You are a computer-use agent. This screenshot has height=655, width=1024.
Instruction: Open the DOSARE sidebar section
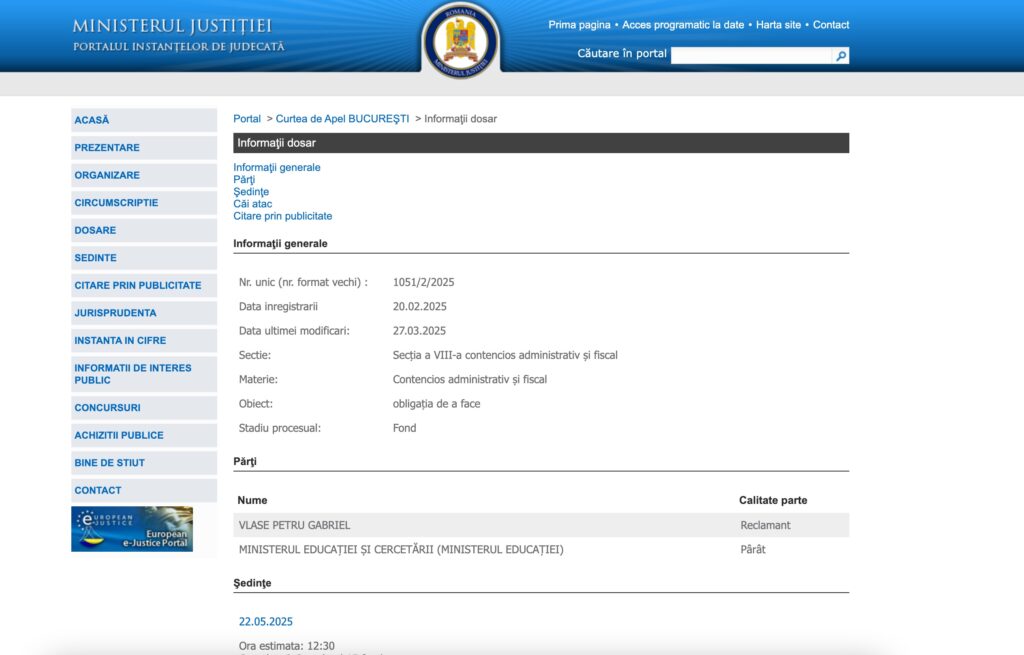click(x=95, y=230)
